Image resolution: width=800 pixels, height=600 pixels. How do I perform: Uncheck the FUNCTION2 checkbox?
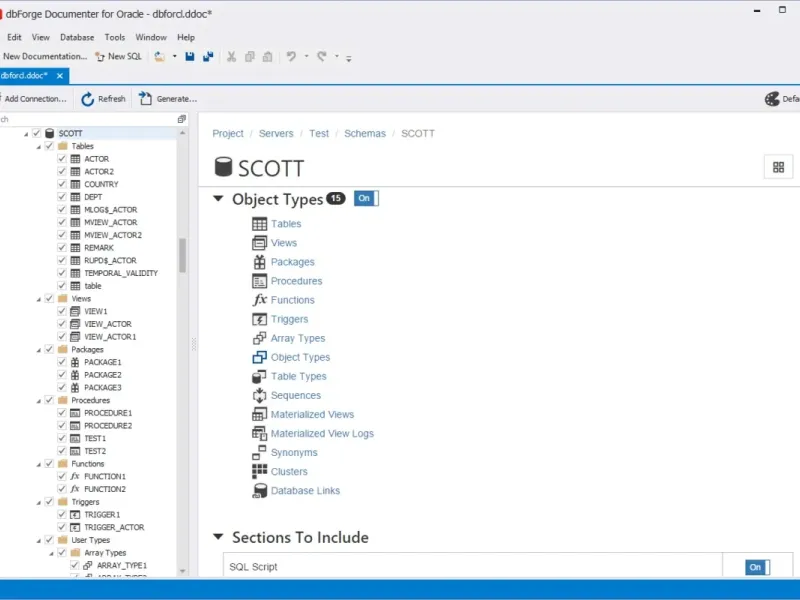[x=62, y=489]
